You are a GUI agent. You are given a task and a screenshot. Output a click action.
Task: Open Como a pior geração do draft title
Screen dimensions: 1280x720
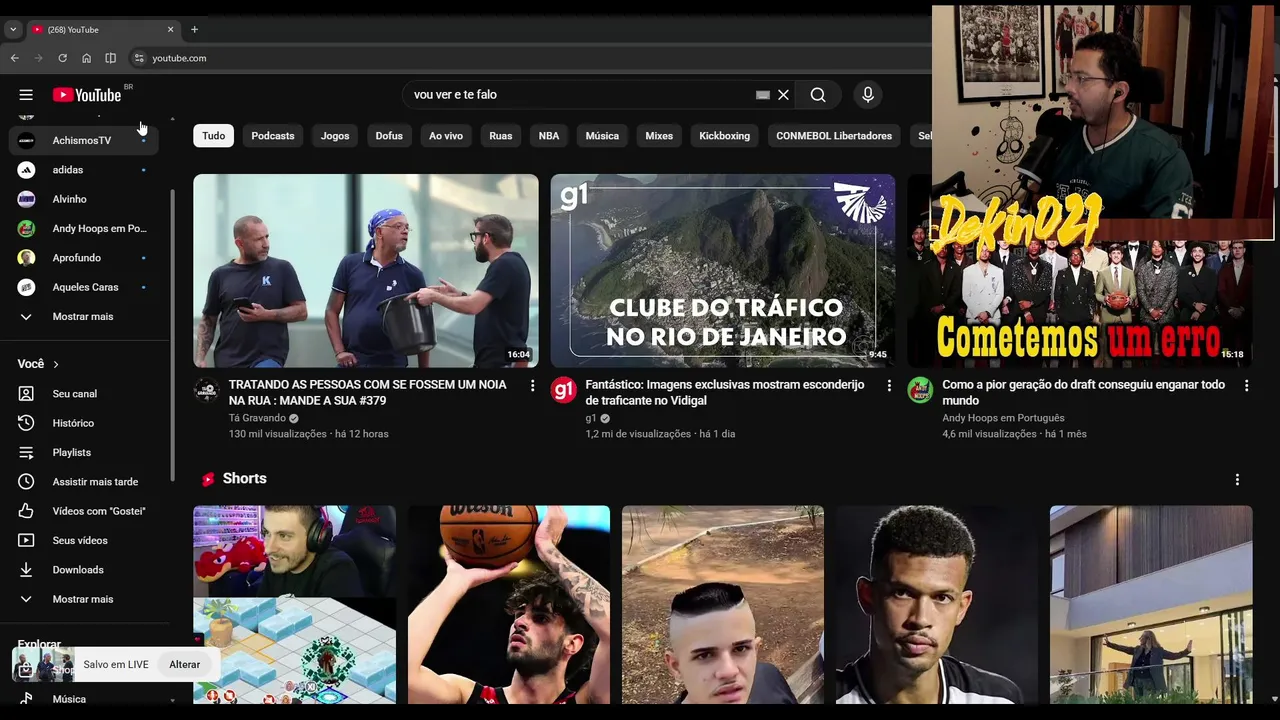click(x=1084, y=393)
